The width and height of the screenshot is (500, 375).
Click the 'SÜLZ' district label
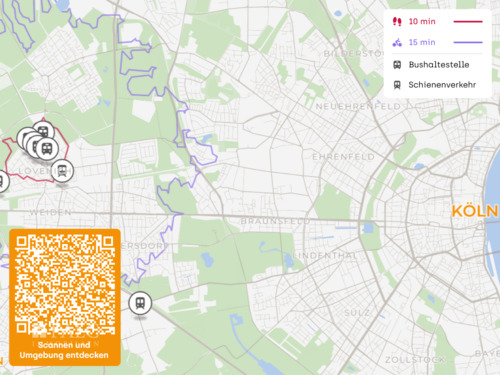coord(357,313)
